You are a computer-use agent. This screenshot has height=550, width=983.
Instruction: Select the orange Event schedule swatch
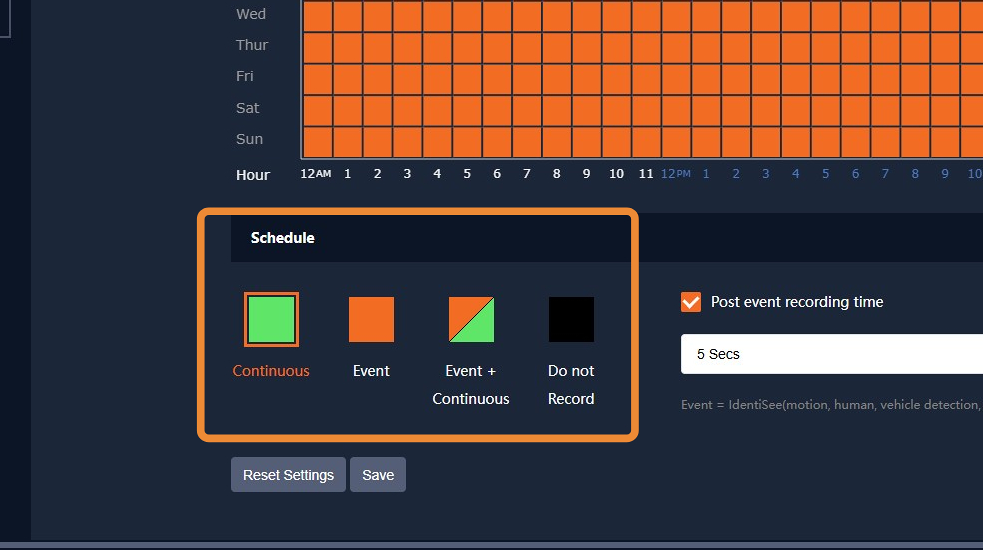coord(371,319)
